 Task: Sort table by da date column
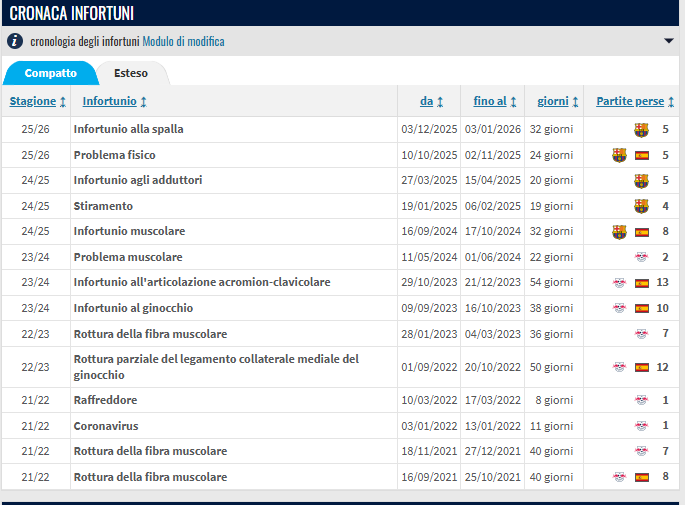click(426, 101)
